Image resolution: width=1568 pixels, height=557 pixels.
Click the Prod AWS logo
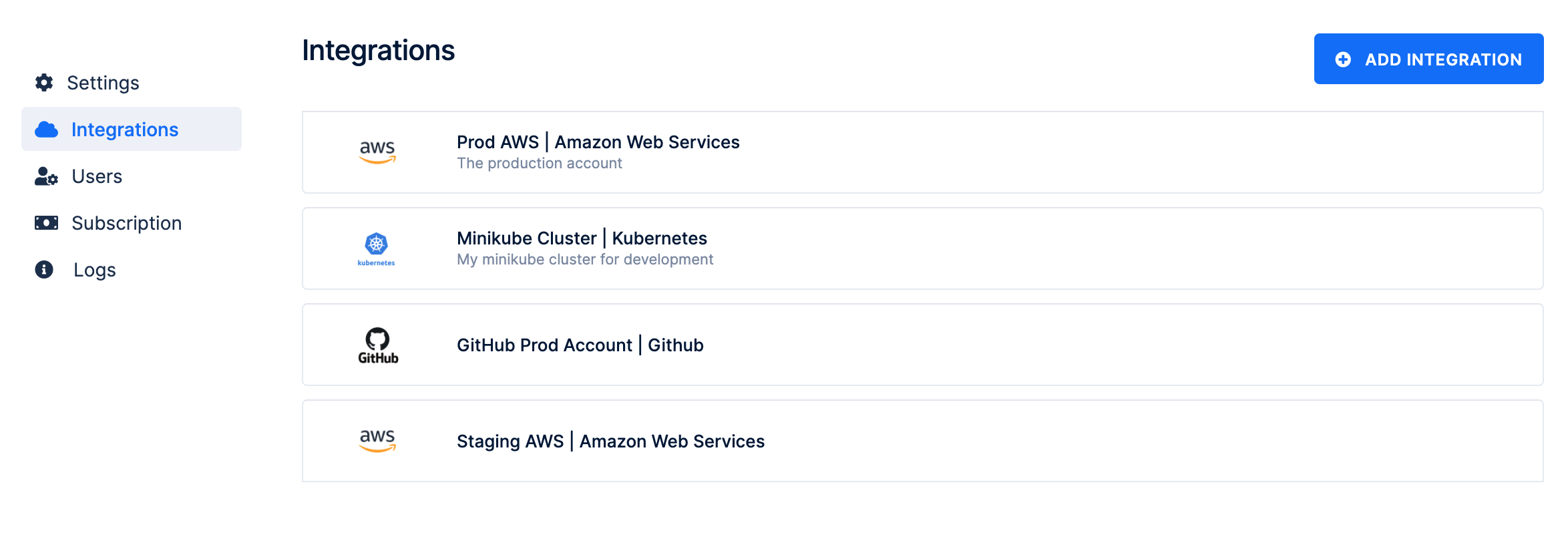[377, 152]
